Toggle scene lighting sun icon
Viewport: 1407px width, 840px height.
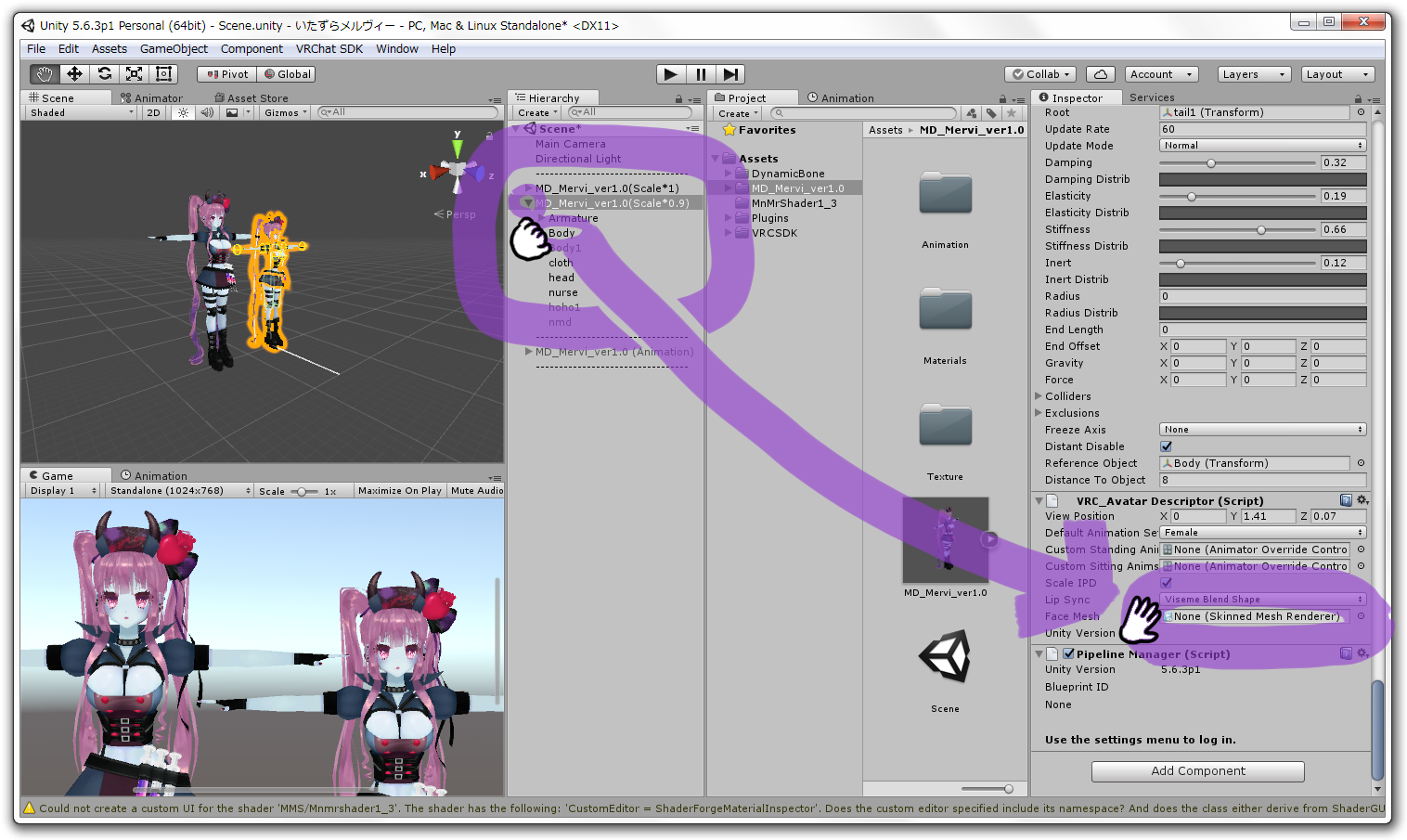click(x=183, y=112)
